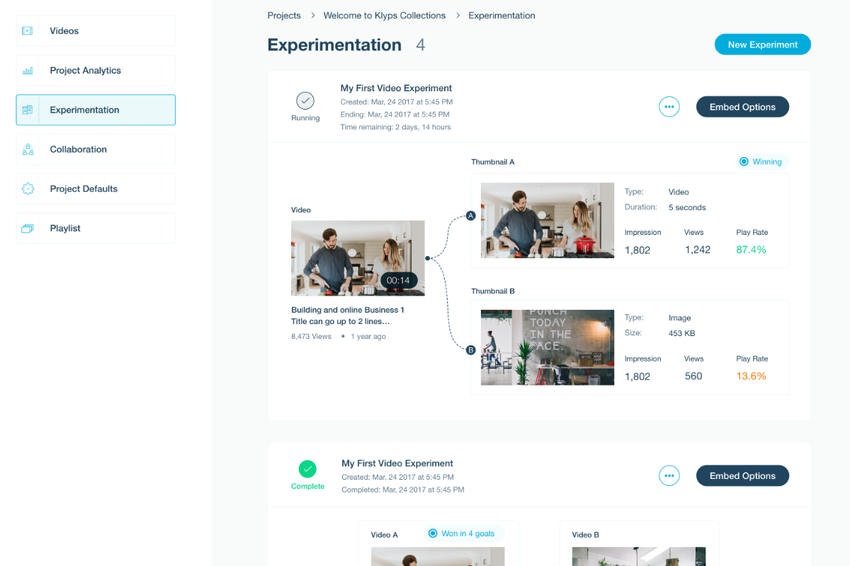Click the Video B label
The width and height of the screenshot is (850, 566).
pos(585,535)
